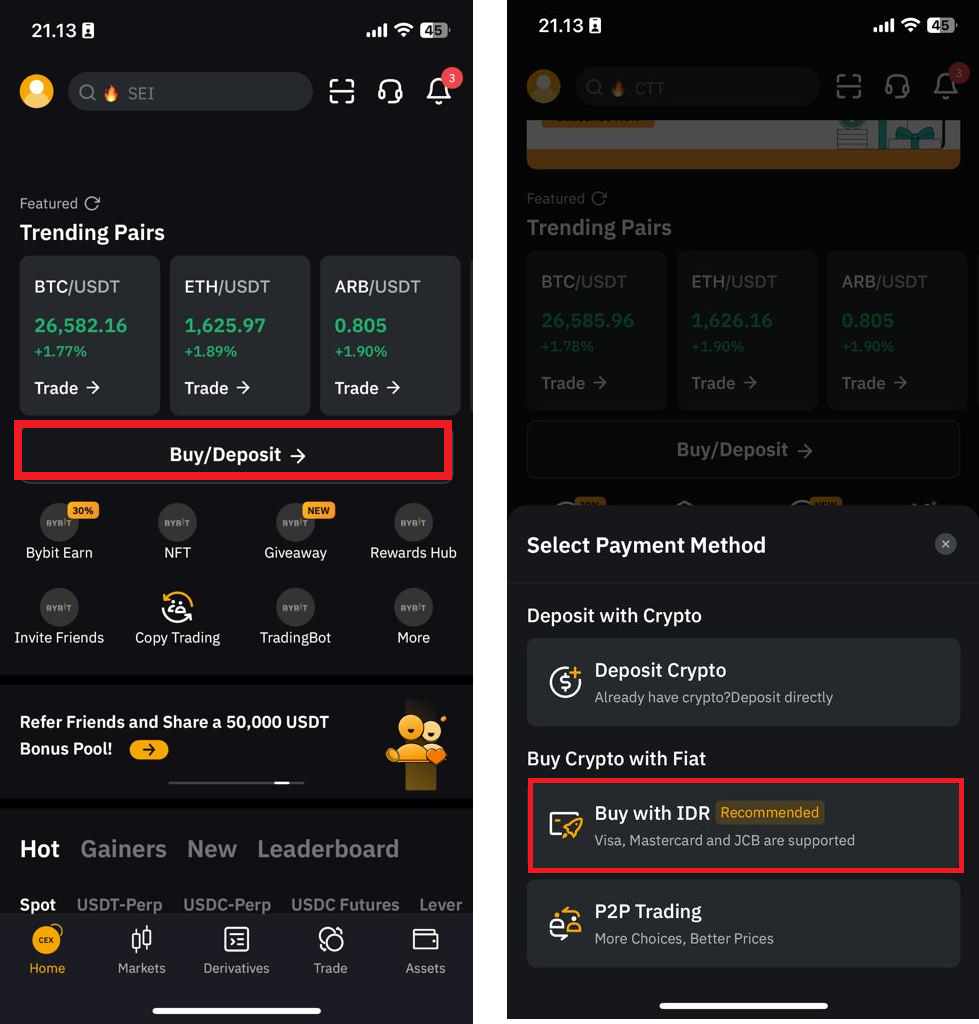The width and height of the screenshot is (979, 1024).
Task: Select the Gainers tab
Action: (x=123, y=849)
